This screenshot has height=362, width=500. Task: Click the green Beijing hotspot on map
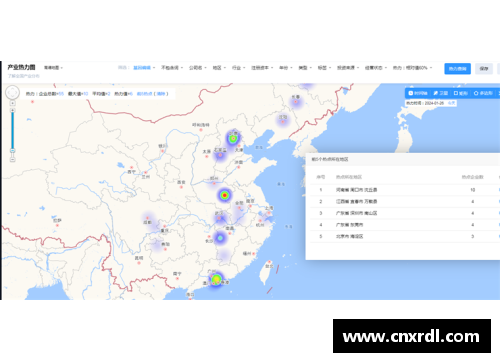233,138
